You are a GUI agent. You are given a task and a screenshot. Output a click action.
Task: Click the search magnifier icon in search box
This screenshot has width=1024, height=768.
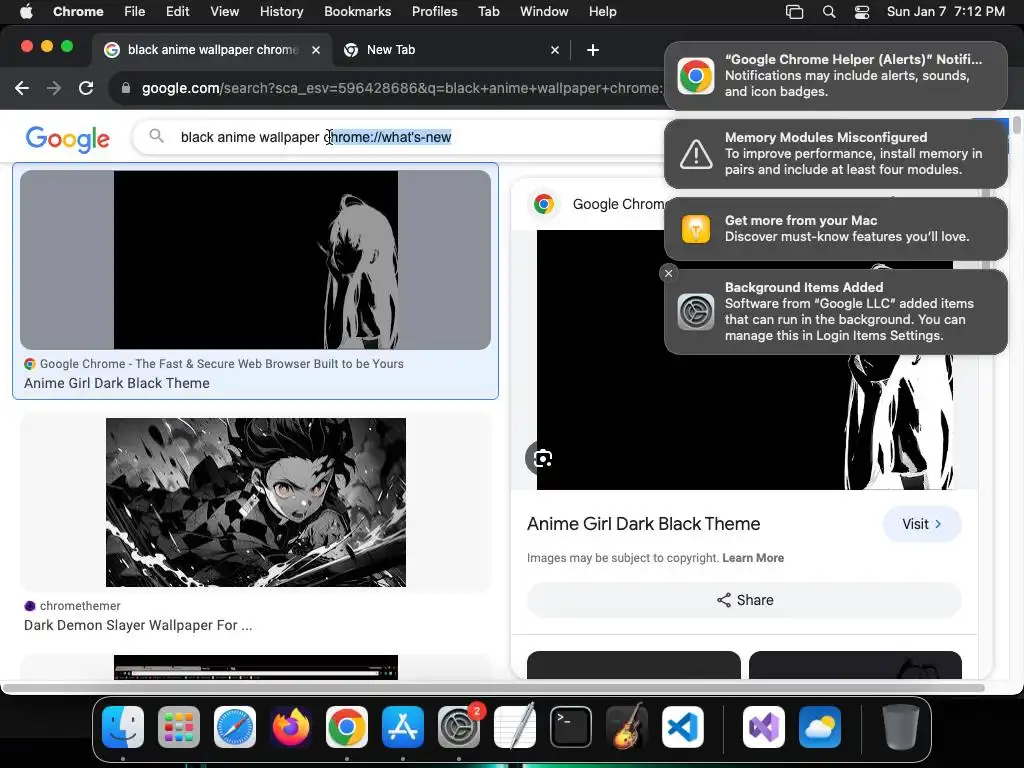point(156,136)
